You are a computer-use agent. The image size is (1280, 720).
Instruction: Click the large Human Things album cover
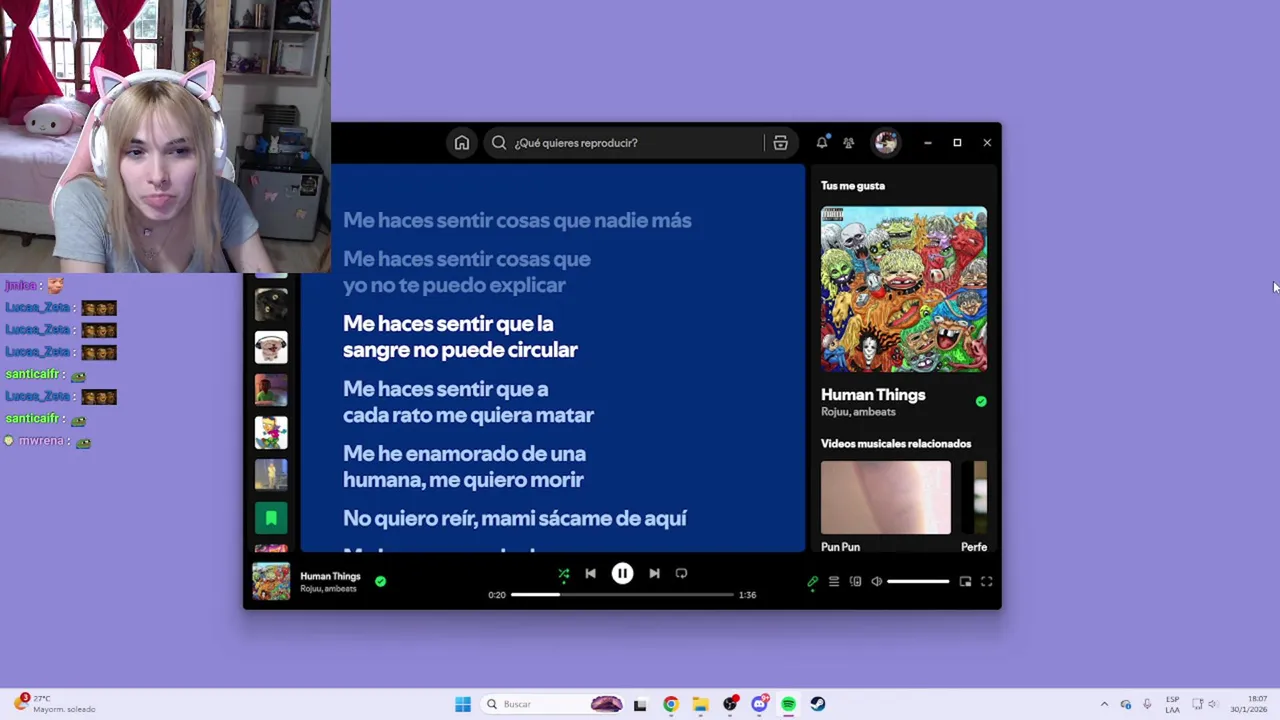click(x=904, y=290)
